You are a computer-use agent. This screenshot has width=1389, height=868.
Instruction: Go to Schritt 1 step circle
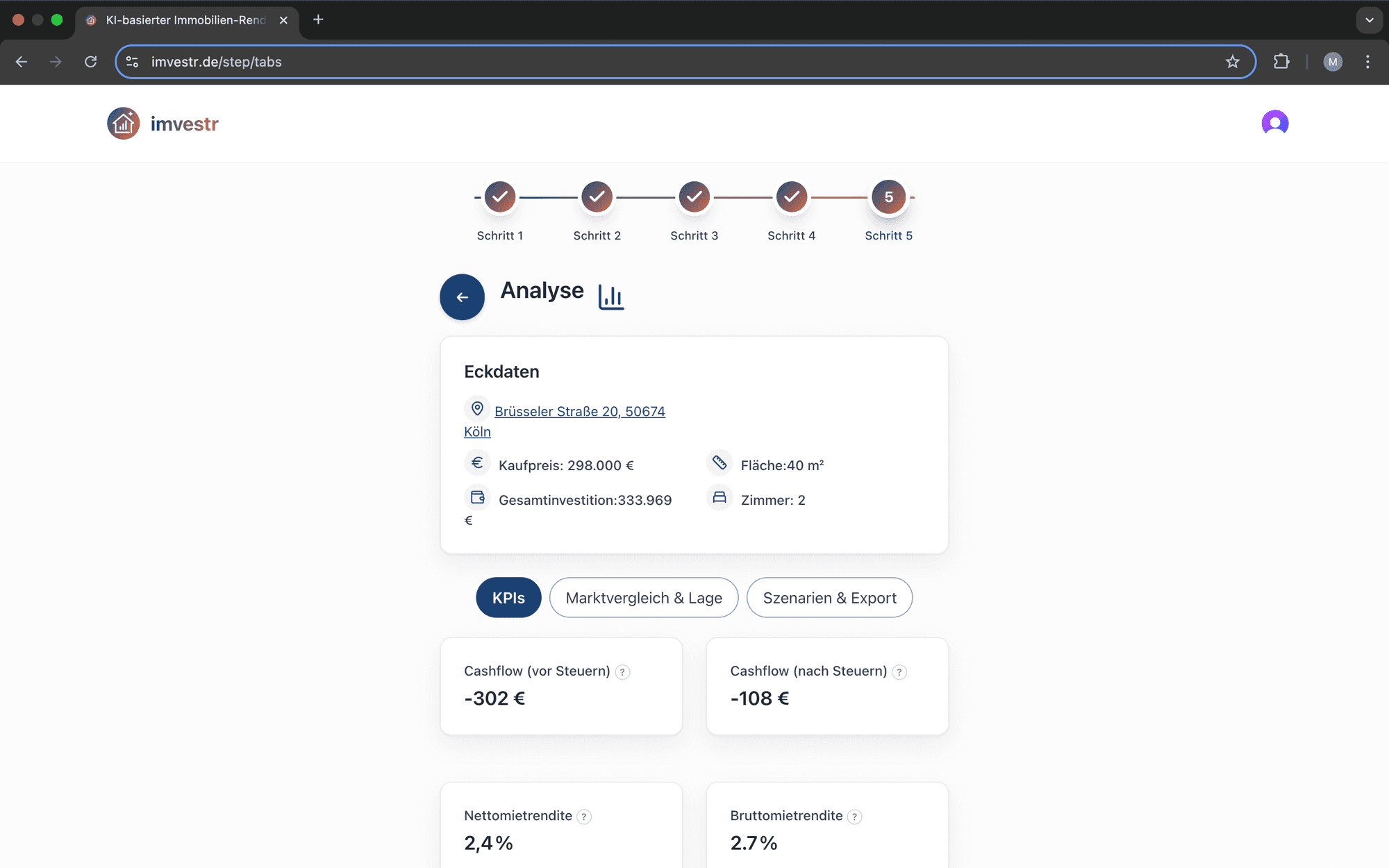pyautogui.click(x=500, y=197)
